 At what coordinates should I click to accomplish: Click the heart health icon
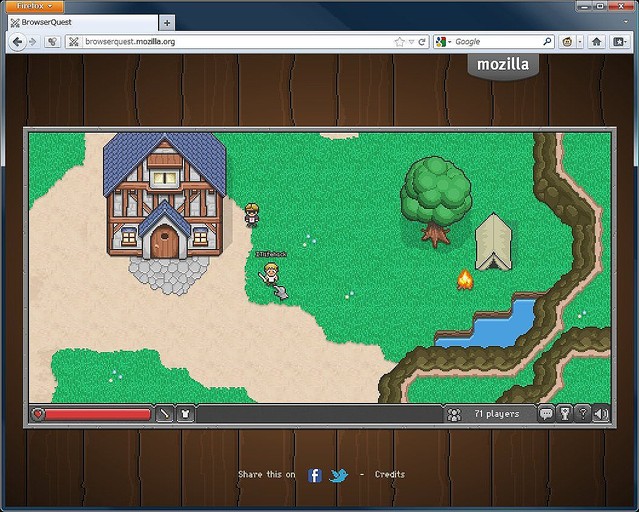37,415
